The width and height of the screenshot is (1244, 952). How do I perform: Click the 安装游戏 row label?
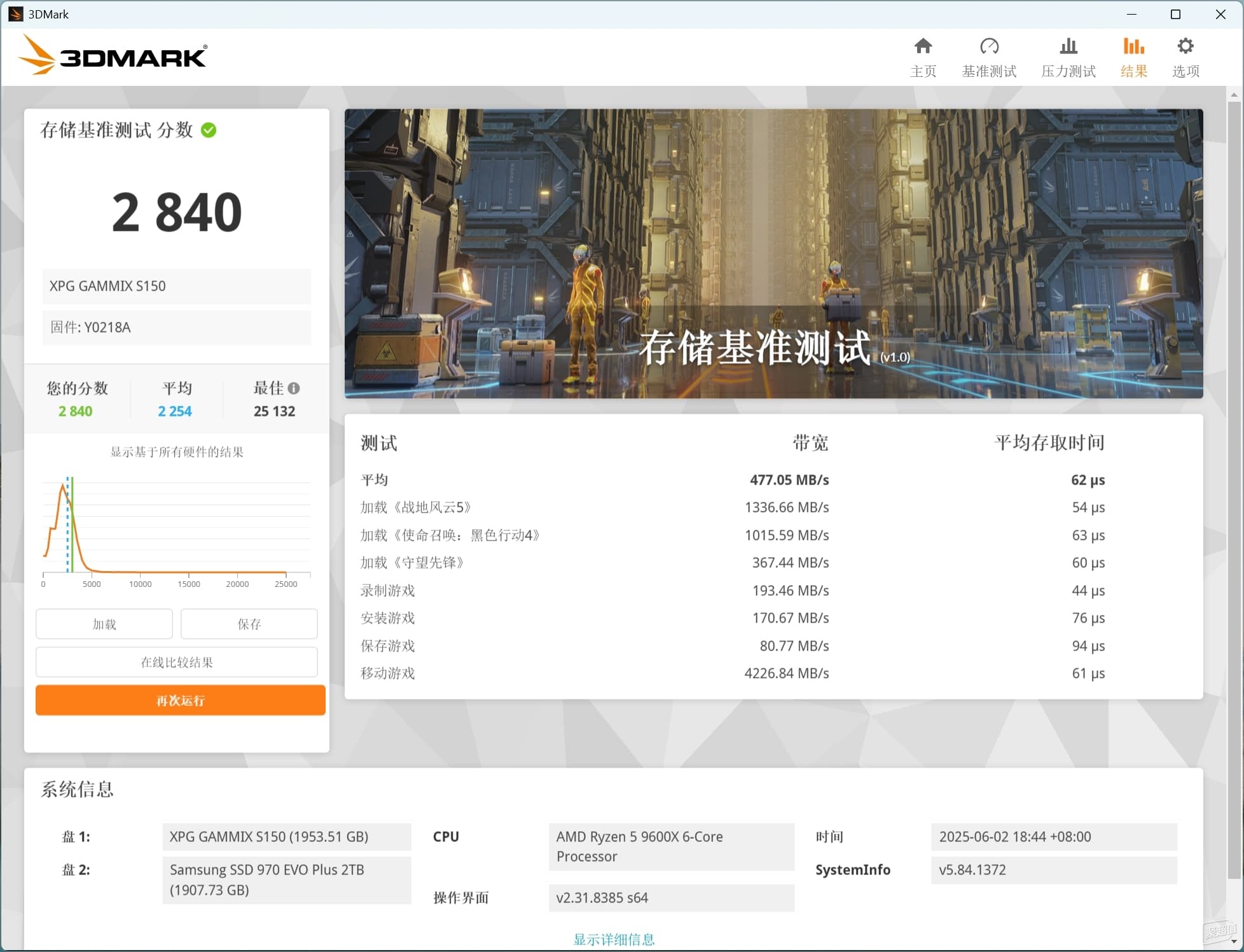pos(387,618)
